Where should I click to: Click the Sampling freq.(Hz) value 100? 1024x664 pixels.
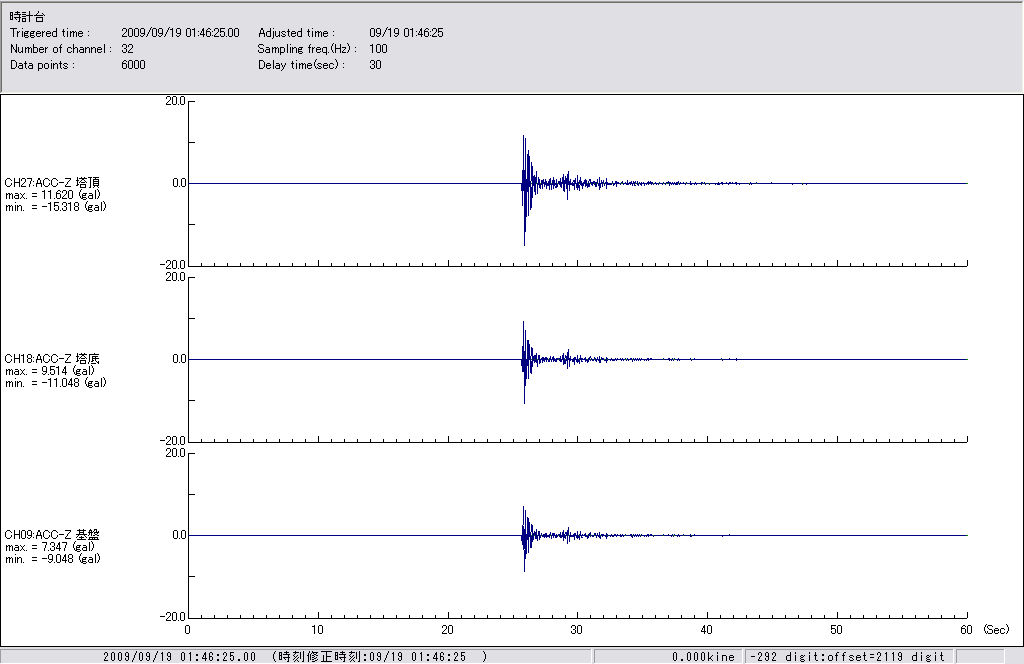coord(378,49)
